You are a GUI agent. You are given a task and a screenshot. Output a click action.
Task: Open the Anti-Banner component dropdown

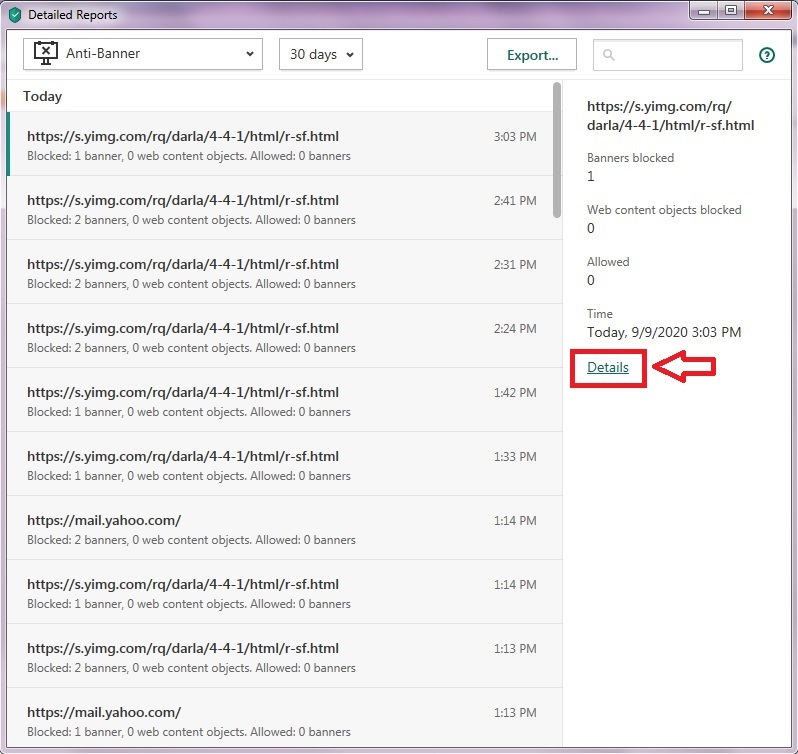(143, 54)
